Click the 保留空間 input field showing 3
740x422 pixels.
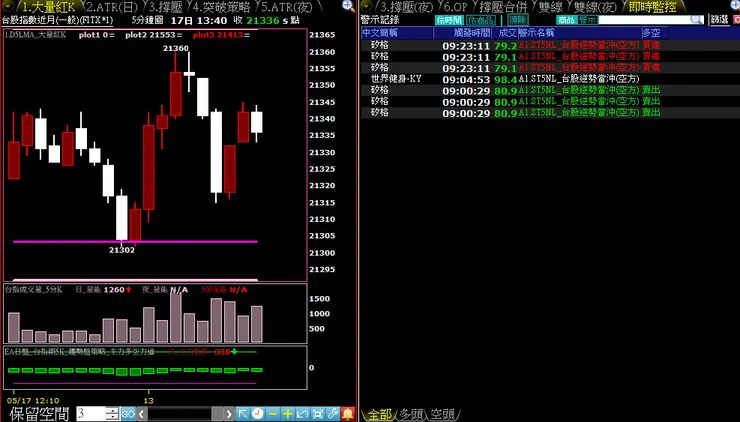pos(91,414)
